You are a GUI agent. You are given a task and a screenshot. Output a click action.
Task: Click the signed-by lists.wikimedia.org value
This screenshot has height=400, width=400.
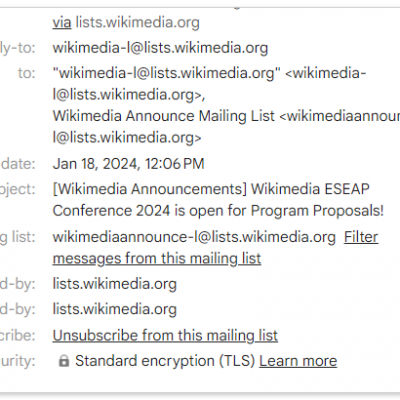pyautogui.click(x=115, y=309)
